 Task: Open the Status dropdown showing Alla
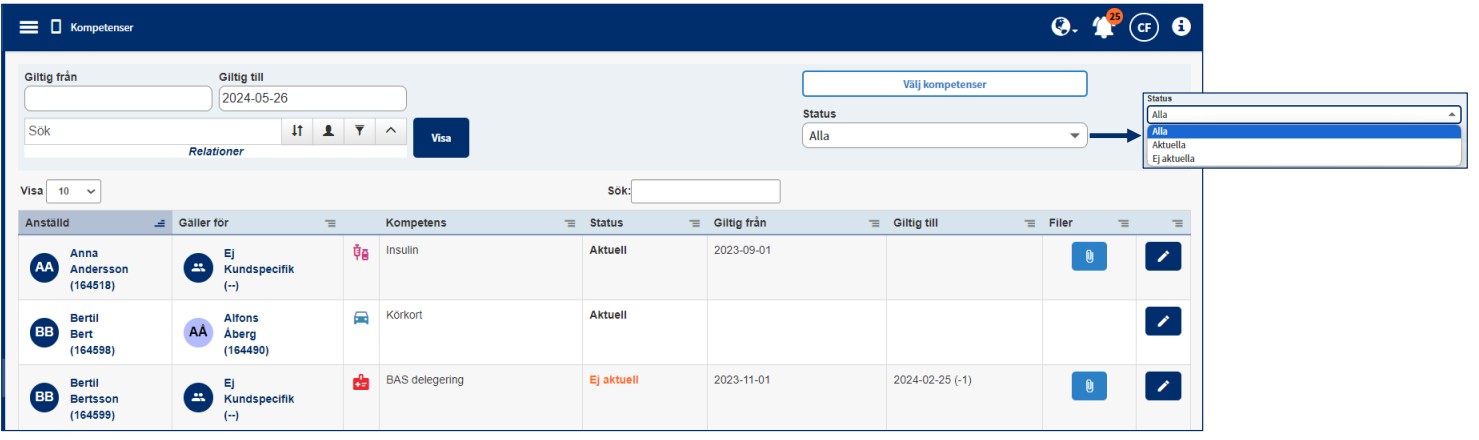[x=944, y=136]
